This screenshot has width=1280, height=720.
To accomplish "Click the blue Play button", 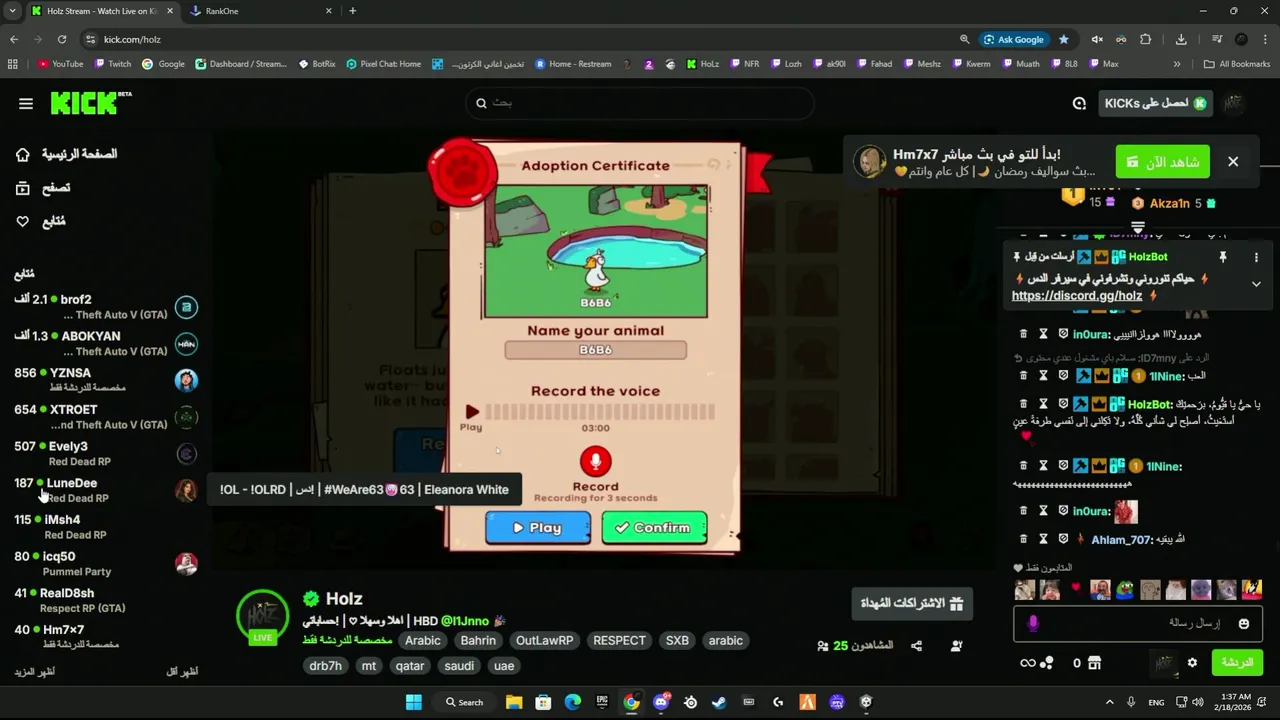I will click(538, 528).
